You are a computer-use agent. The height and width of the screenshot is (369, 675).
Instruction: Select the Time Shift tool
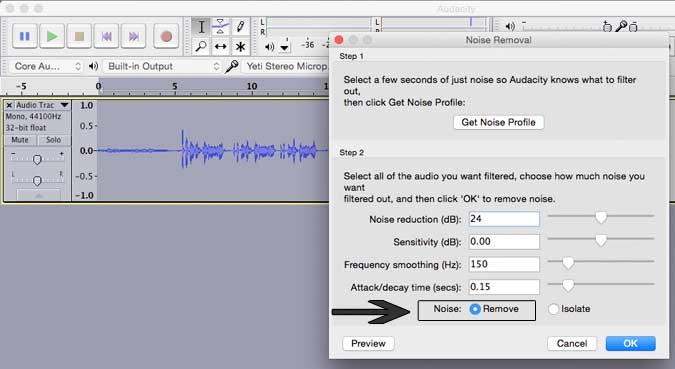click(x=220, y=46)
